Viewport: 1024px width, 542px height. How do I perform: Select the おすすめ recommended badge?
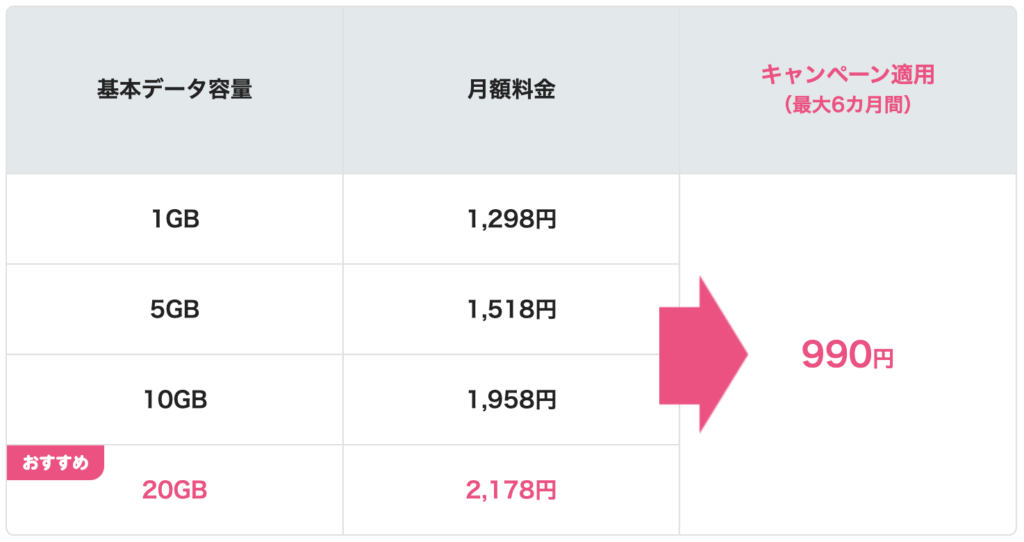point(56,463)
